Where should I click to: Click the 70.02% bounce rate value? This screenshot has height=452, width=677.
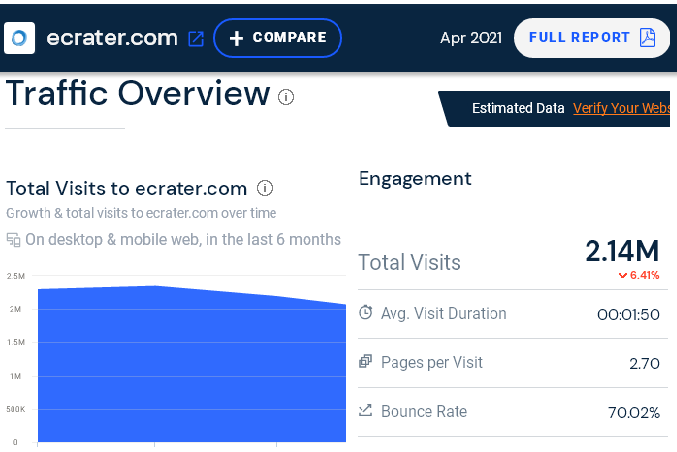[x=634, y=412]
